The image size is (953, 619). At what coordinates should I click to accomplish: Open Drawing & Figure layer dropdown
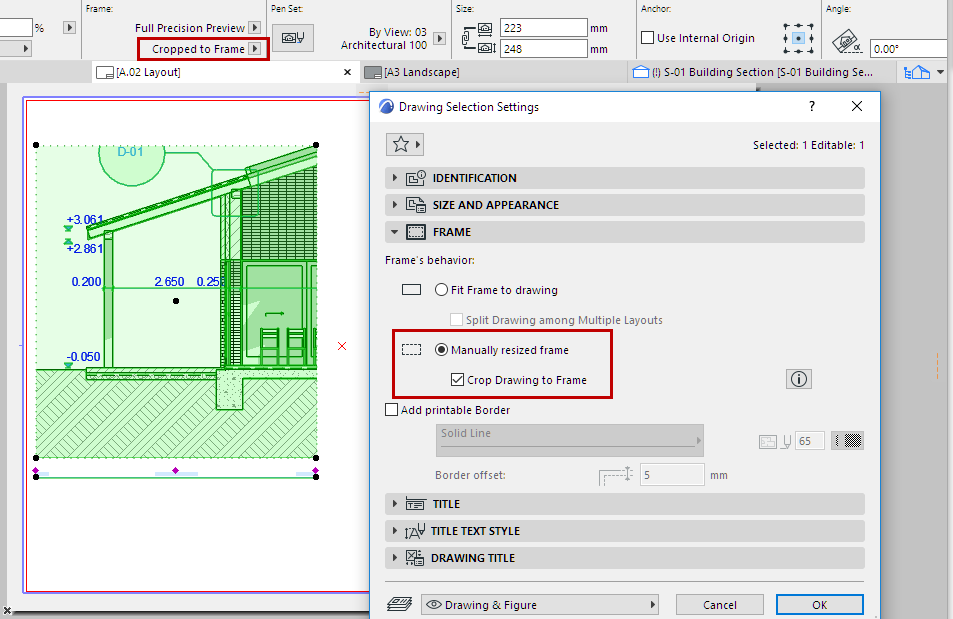540,604
